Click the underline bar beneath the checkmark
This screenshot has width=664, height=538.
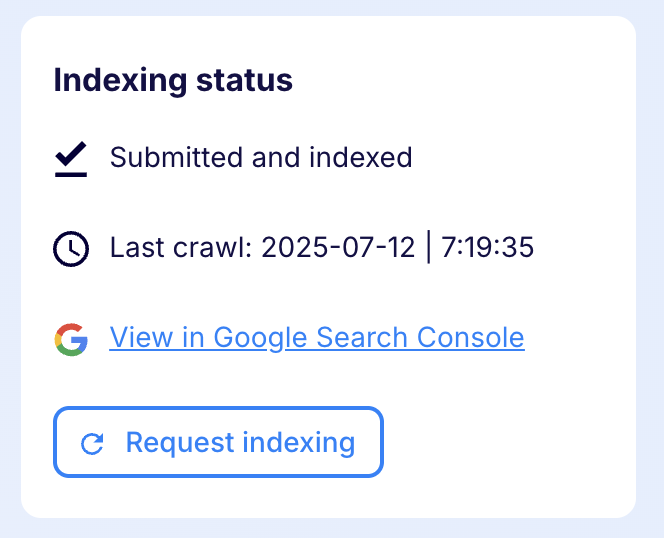pyautogui.click(x=71, y=175)
